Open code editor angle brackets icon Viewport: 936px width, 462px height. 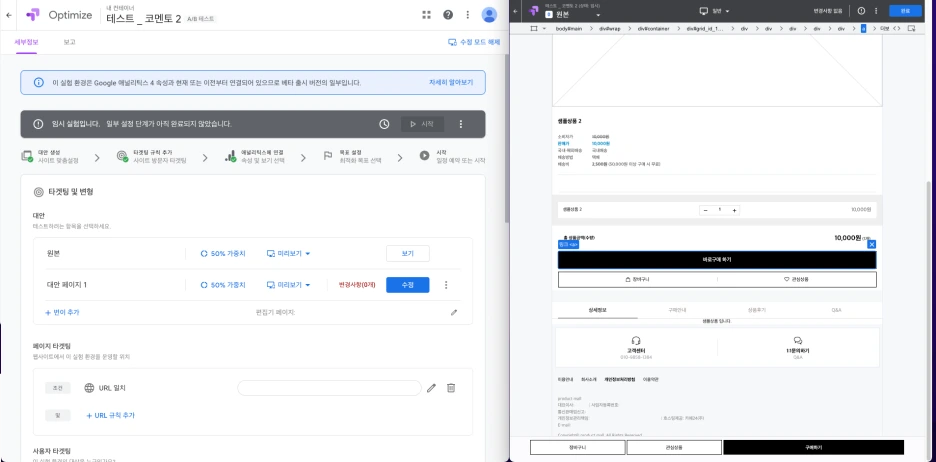[x=897, y=28]
